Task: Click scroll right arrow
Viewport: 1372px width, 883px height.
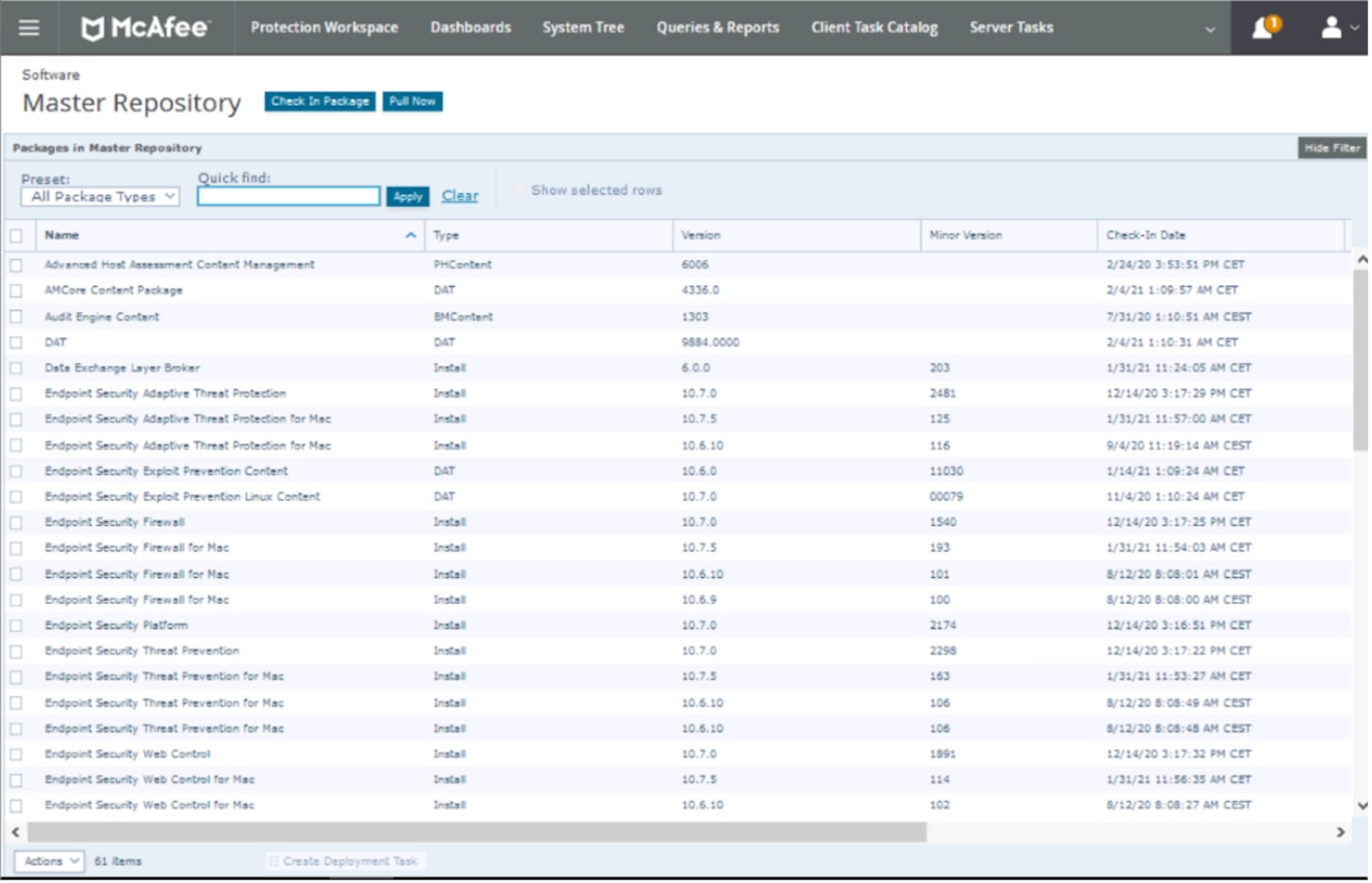Action: 1341,833
